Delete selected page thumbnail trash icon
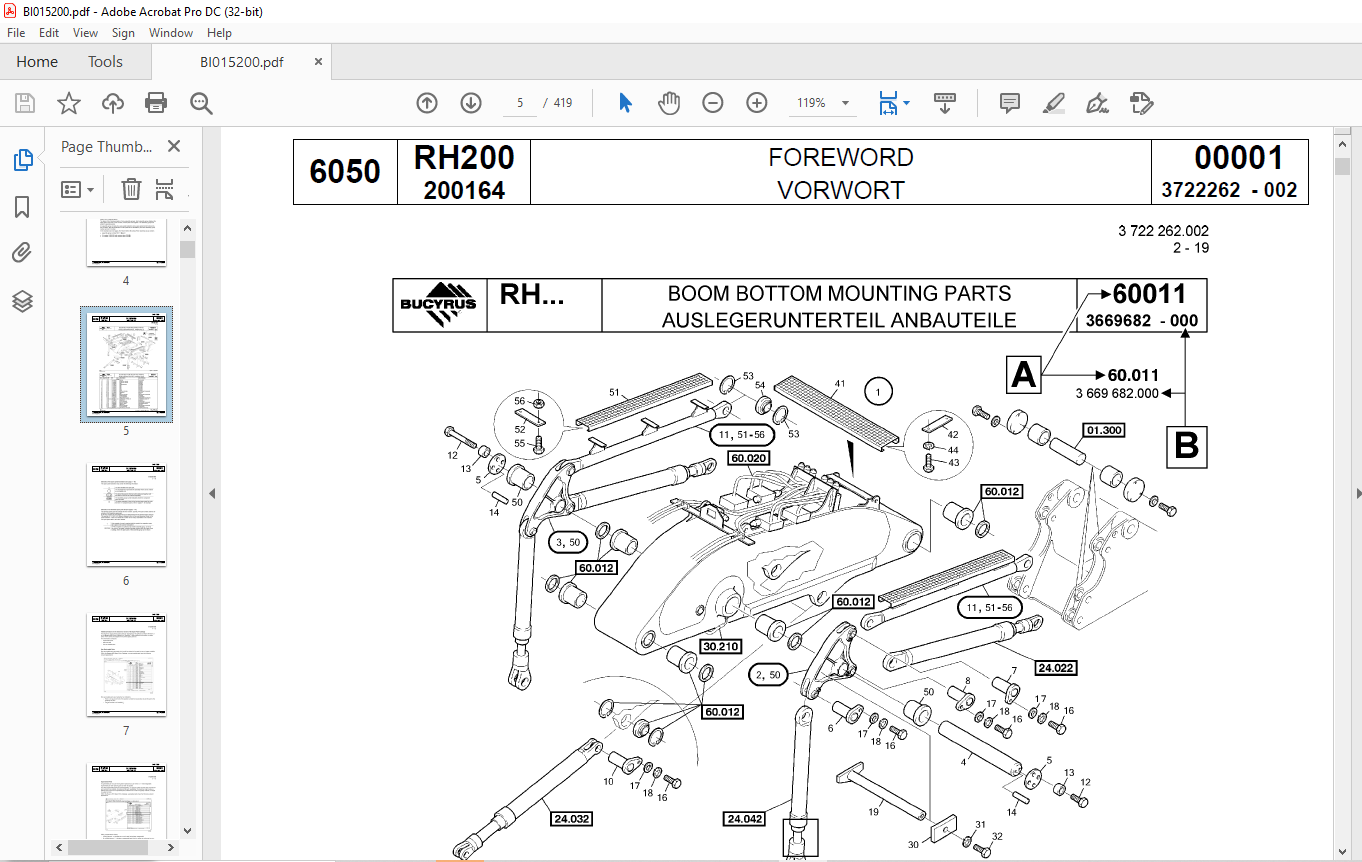Image resolution: width=1362 pixels, height=862 pixels. coord(131,189)
